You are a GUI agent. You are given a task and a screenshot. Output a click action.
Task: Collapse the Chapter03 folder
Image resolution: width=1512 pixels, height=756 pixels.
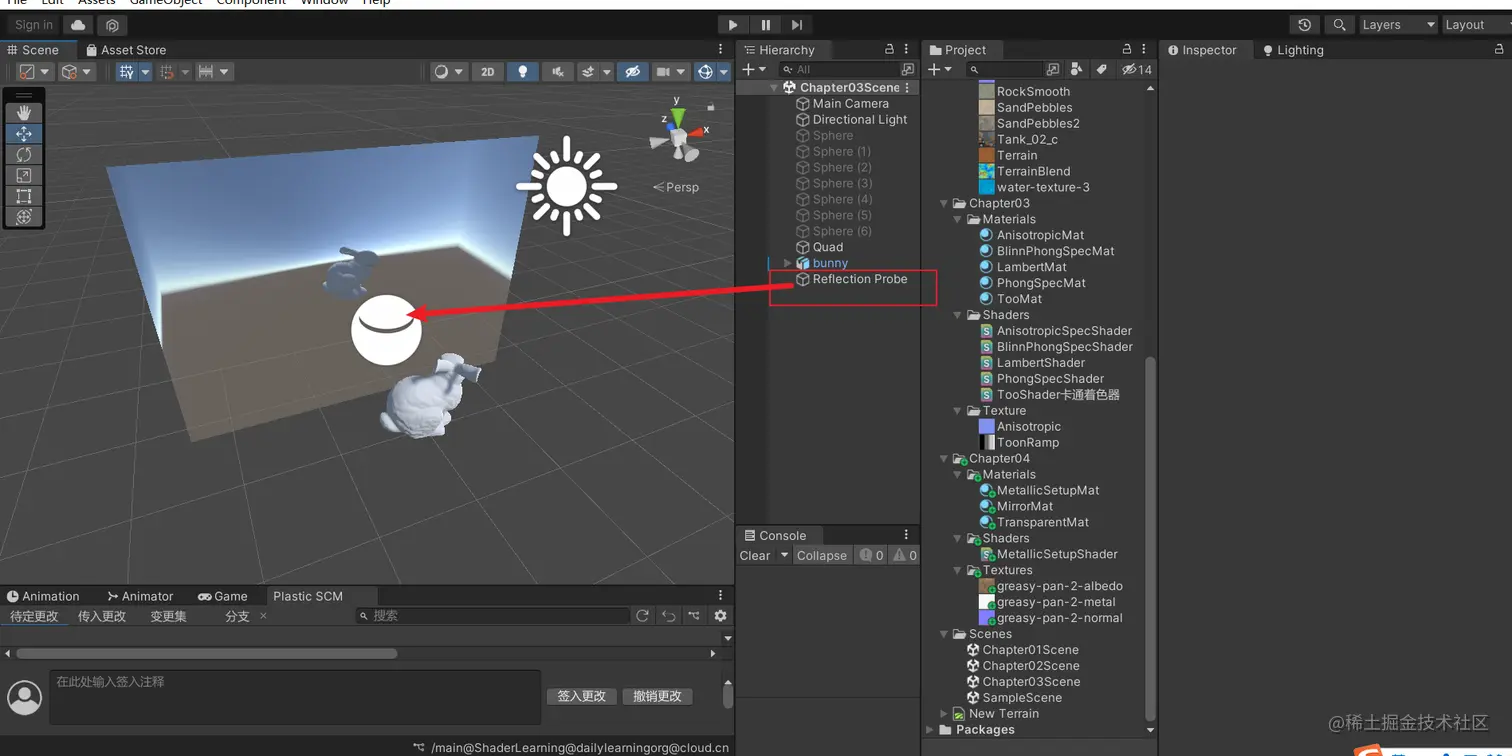coord(944,203)
